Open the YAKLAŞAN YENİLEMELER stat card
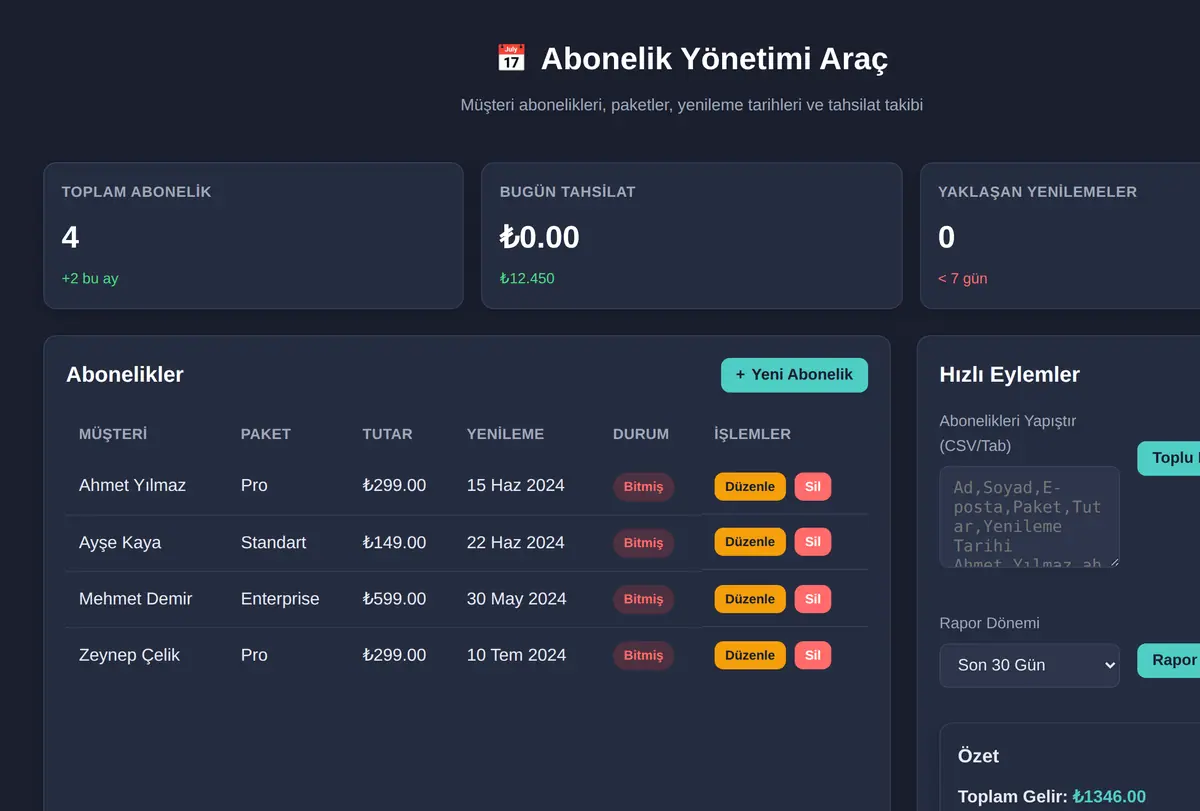 pyautogui.click(x=1060, y=236)
